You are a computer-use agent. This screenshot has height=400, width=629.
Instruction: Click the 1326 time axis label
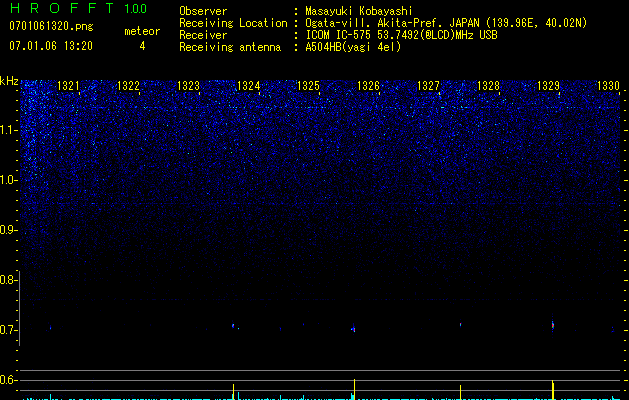(368, 86)
